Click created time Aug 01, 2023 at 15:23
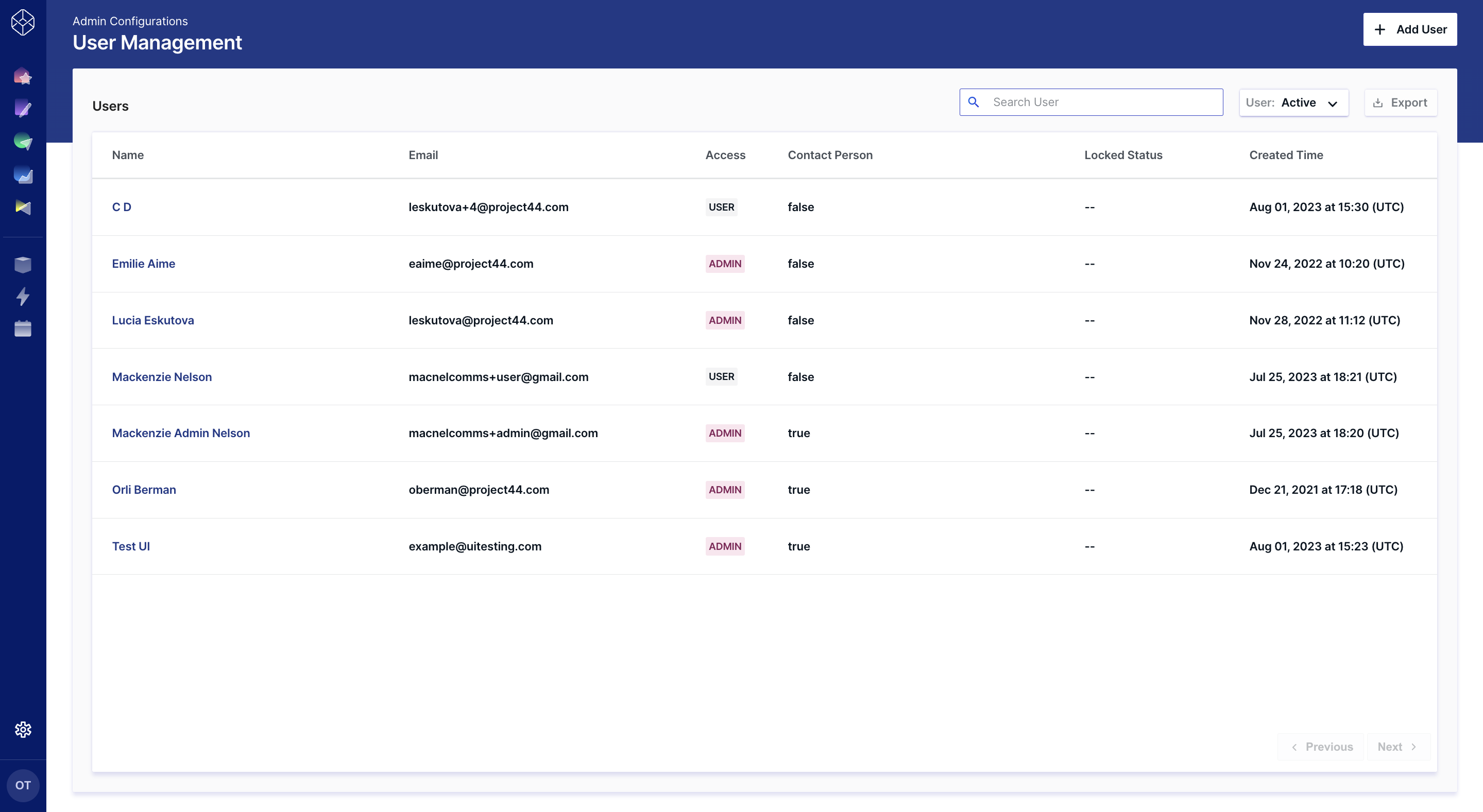1483x812 pixels. point(1326,546)
